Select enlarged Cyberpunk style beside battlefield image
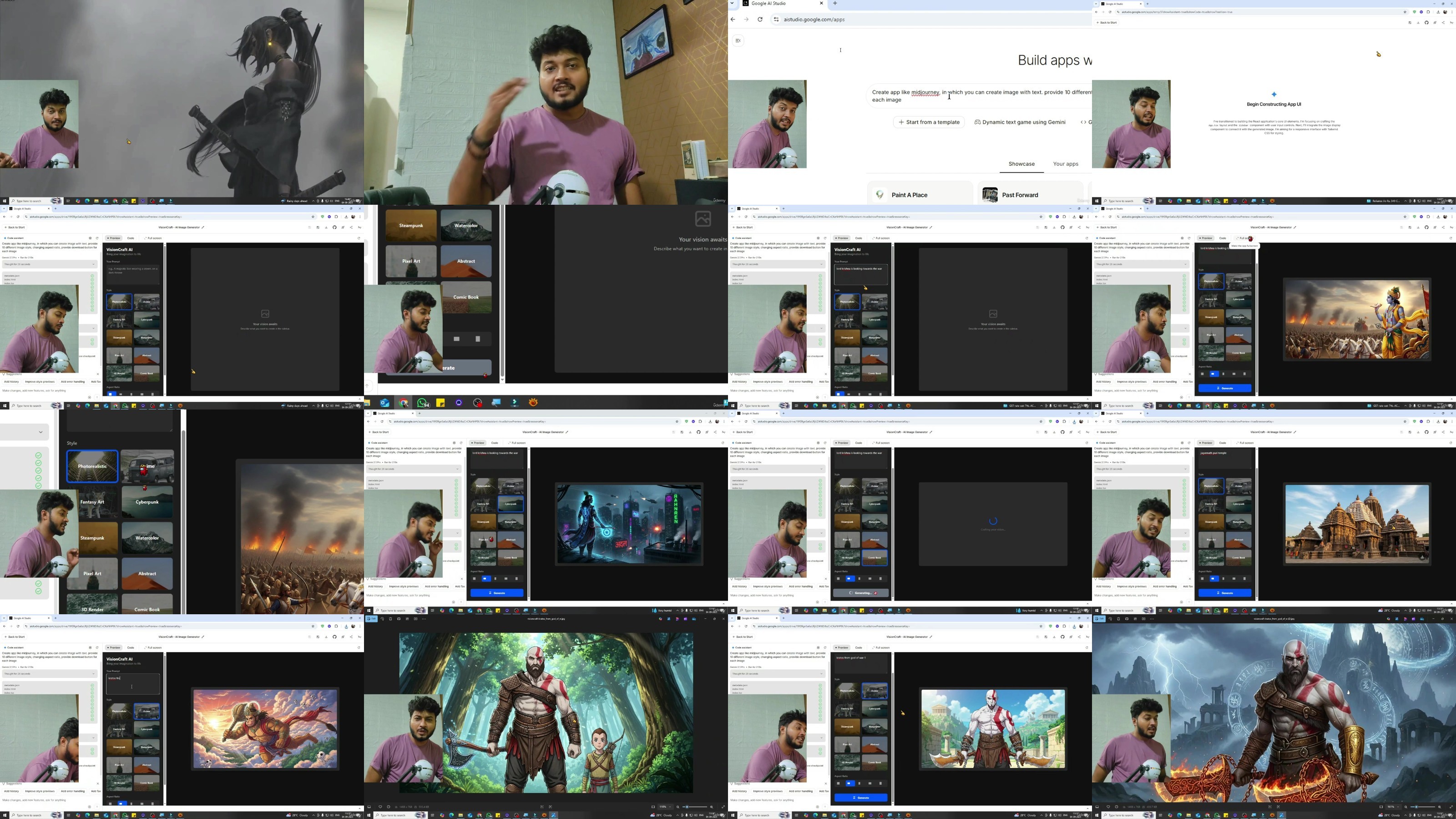 pos(147,502)
